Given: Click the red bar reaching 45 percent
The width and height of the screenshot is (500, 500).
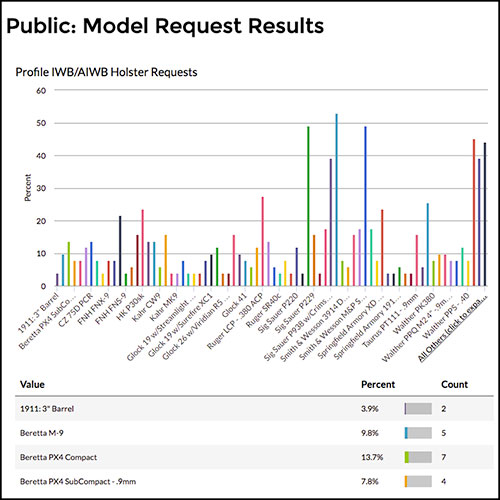Looking at the screenshot, I should (x=474, y=213).
